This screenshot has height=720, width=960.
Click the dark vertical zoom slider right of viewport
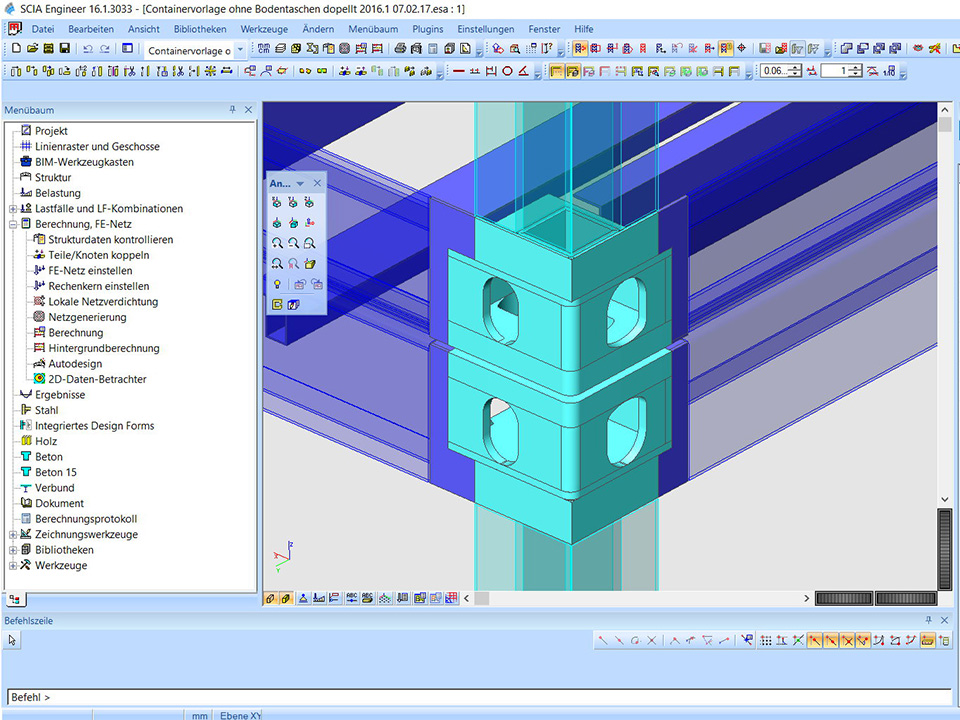tap(944, 550)
